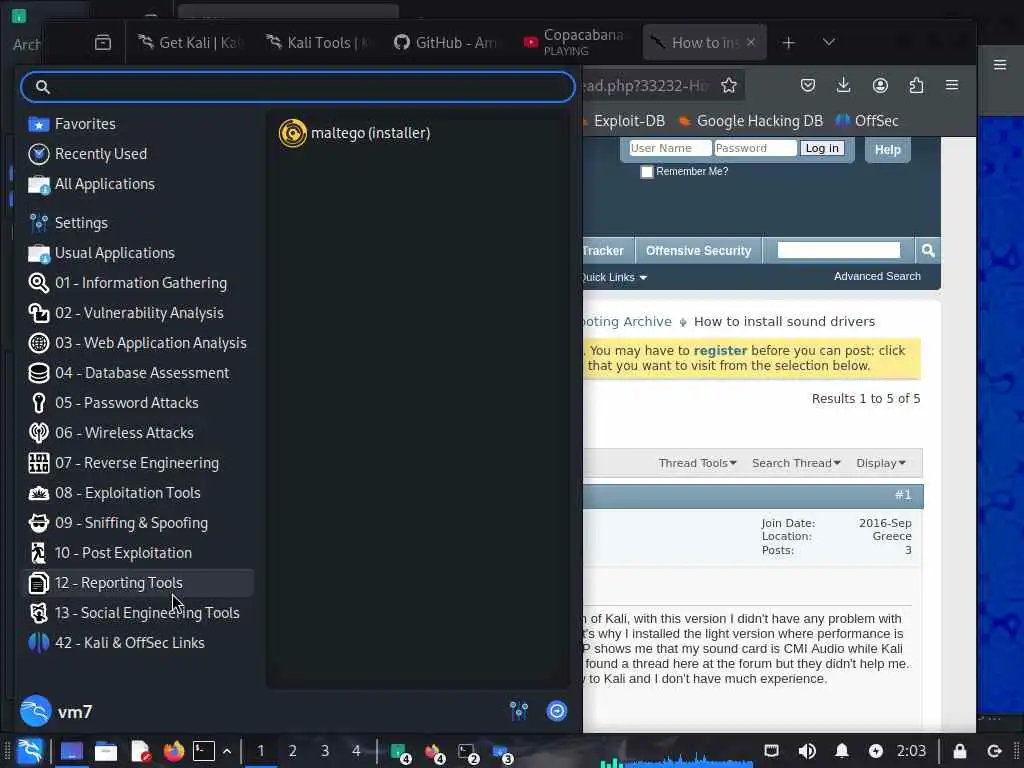Expand Display dropdown
This screenshot has width=1024, height=768.
880,463
